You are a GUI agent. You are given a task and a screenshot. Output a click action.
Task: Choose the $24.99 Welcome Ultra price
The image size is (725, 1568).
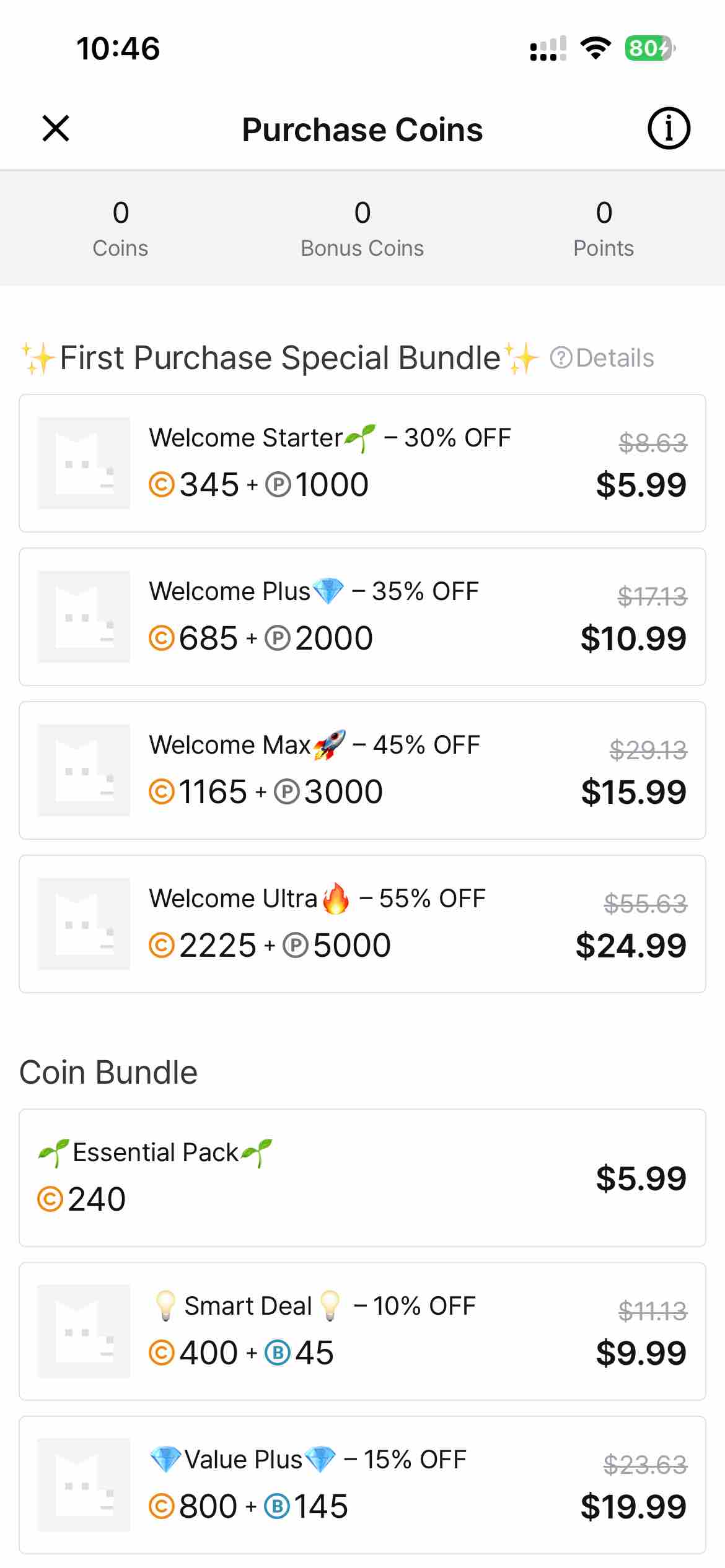pyautogui.click(x=631, y=946)
